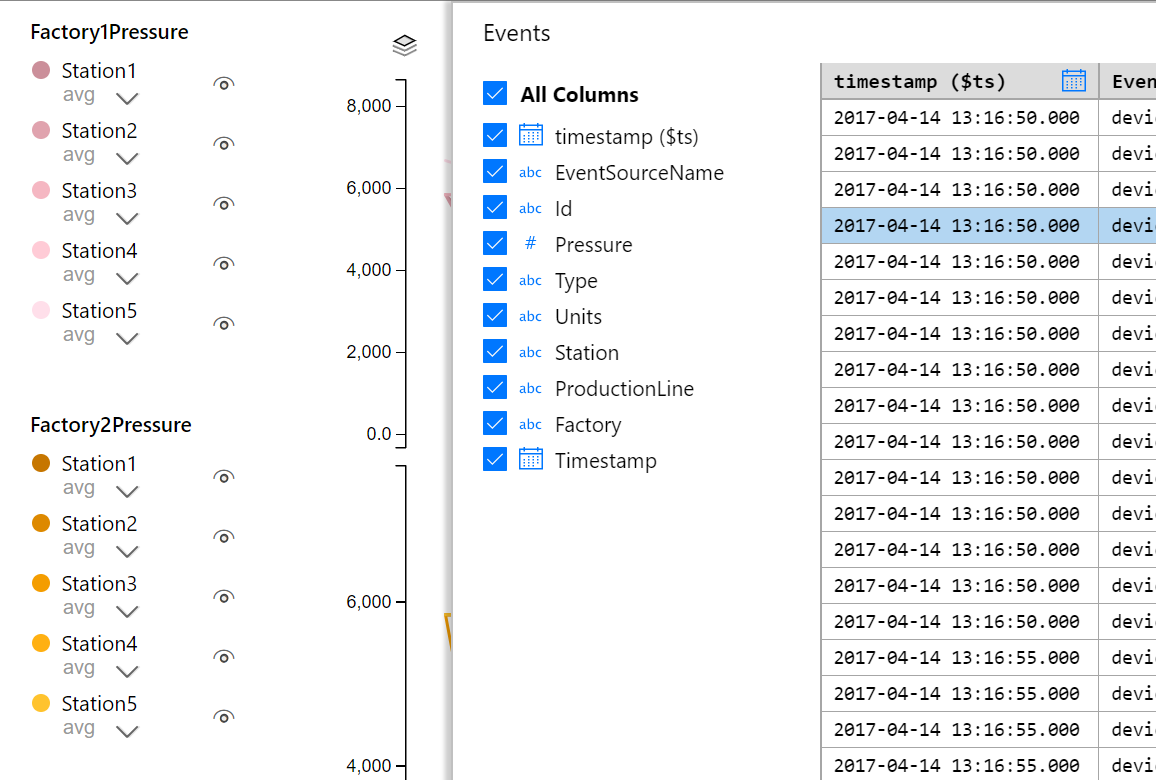Click the layers stack icon above chart
Viewport: 1156px width, 780px height.
point(404,45)
